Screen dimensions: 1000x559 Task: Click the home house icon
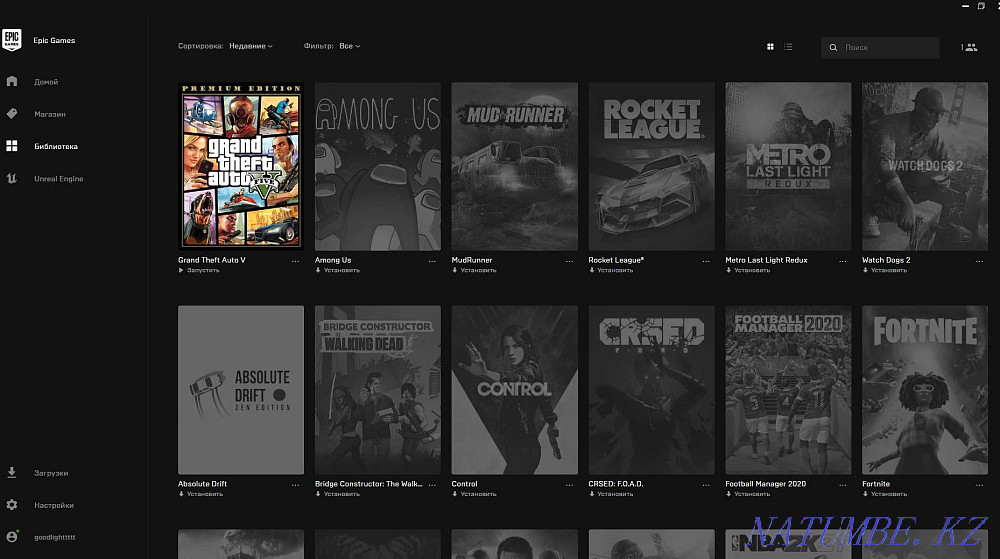pos(11,81)
